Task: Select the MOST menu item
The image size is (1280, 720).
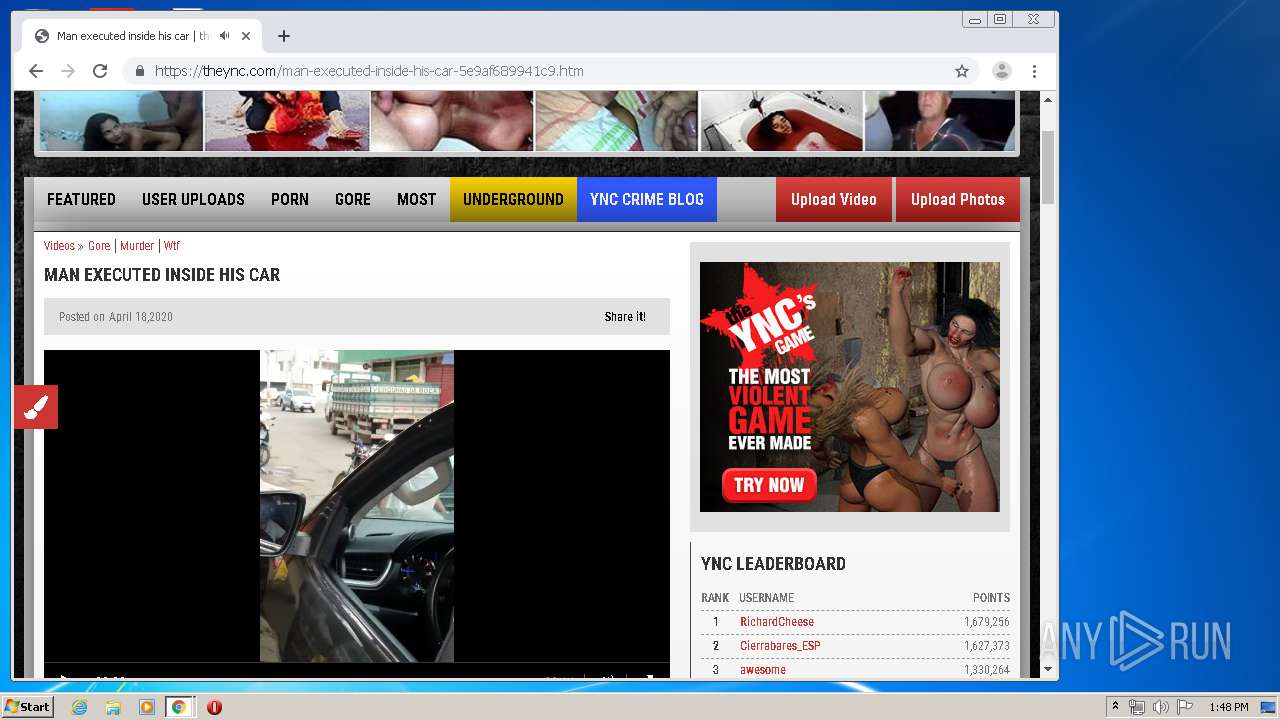Action: pyautogui.click(x=416, y=199)
